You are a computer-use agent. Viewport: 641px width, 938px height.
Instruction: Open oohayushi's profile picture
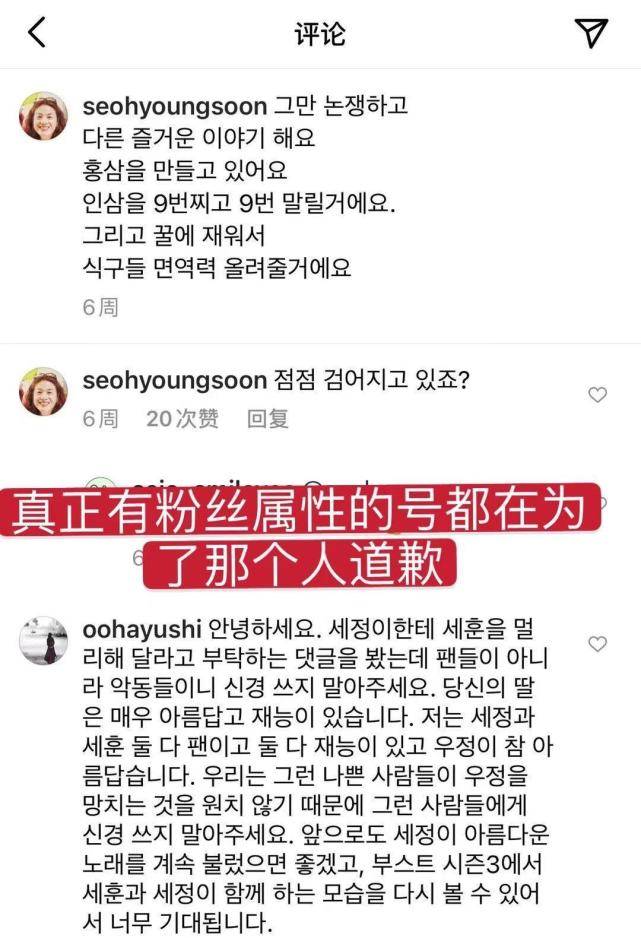click(x=44, y=641)
